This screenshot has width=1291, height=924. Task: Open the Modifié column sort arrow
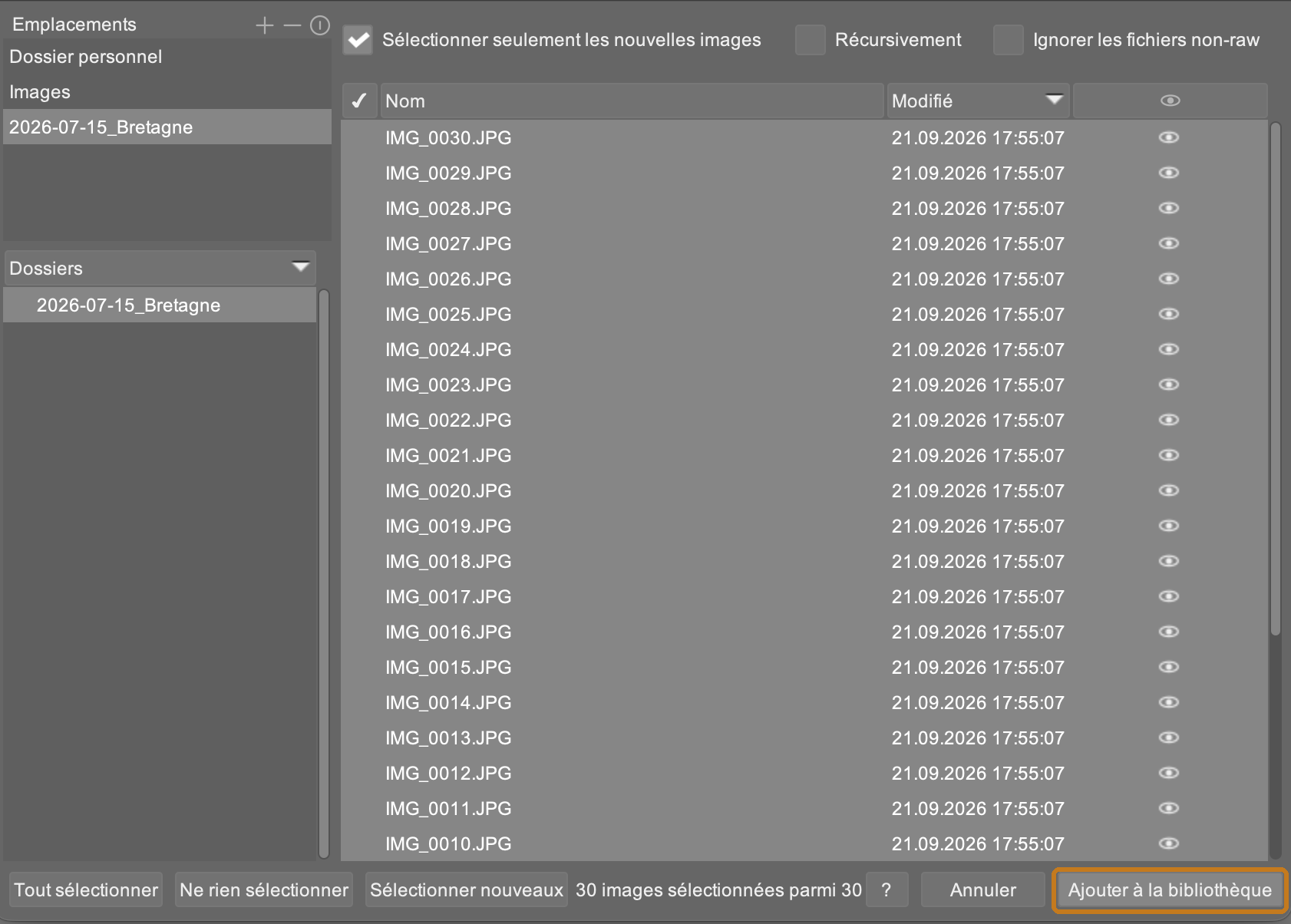pos(1055,99)
